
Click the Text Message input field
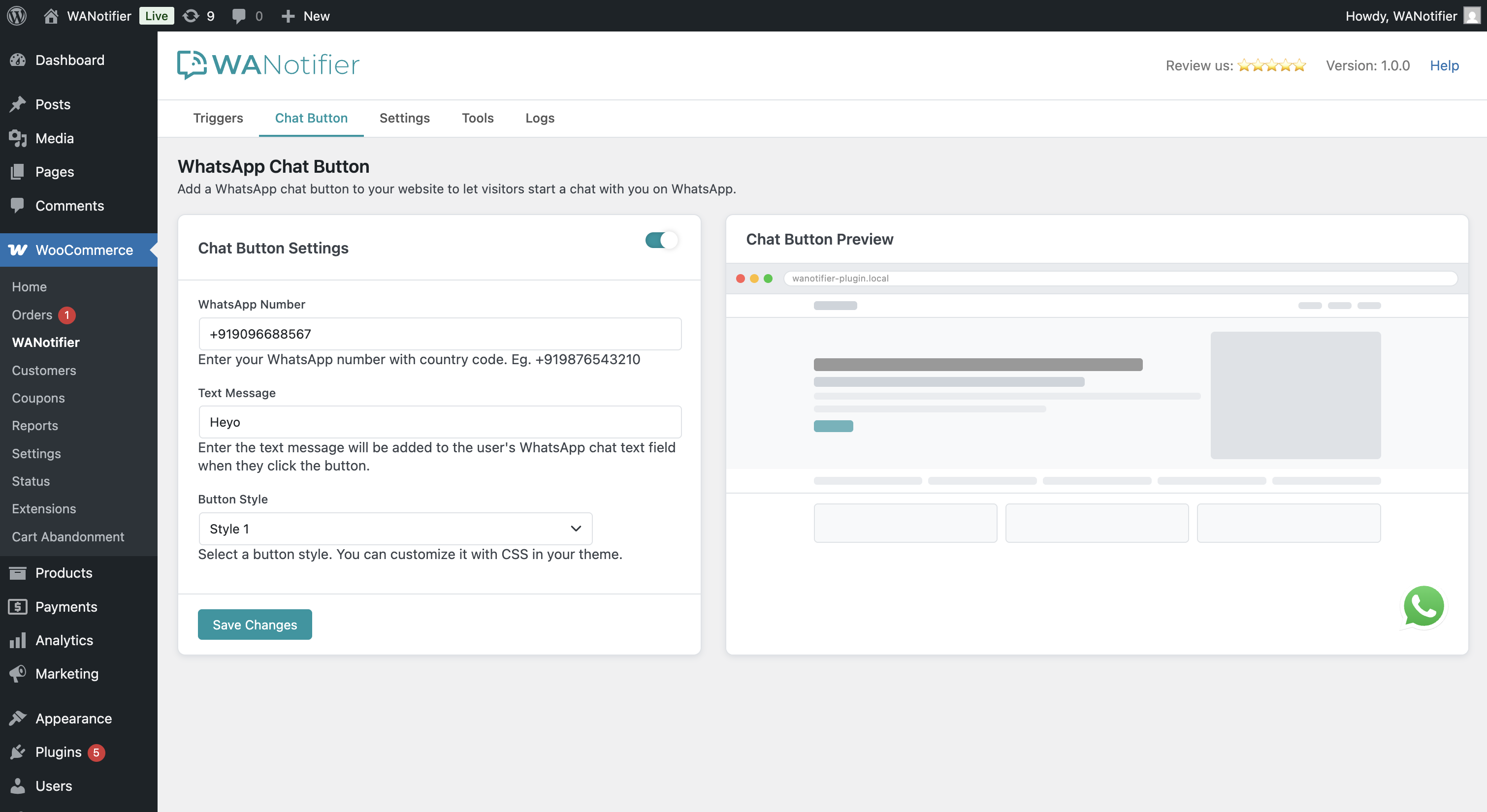(x=440, y=422)
